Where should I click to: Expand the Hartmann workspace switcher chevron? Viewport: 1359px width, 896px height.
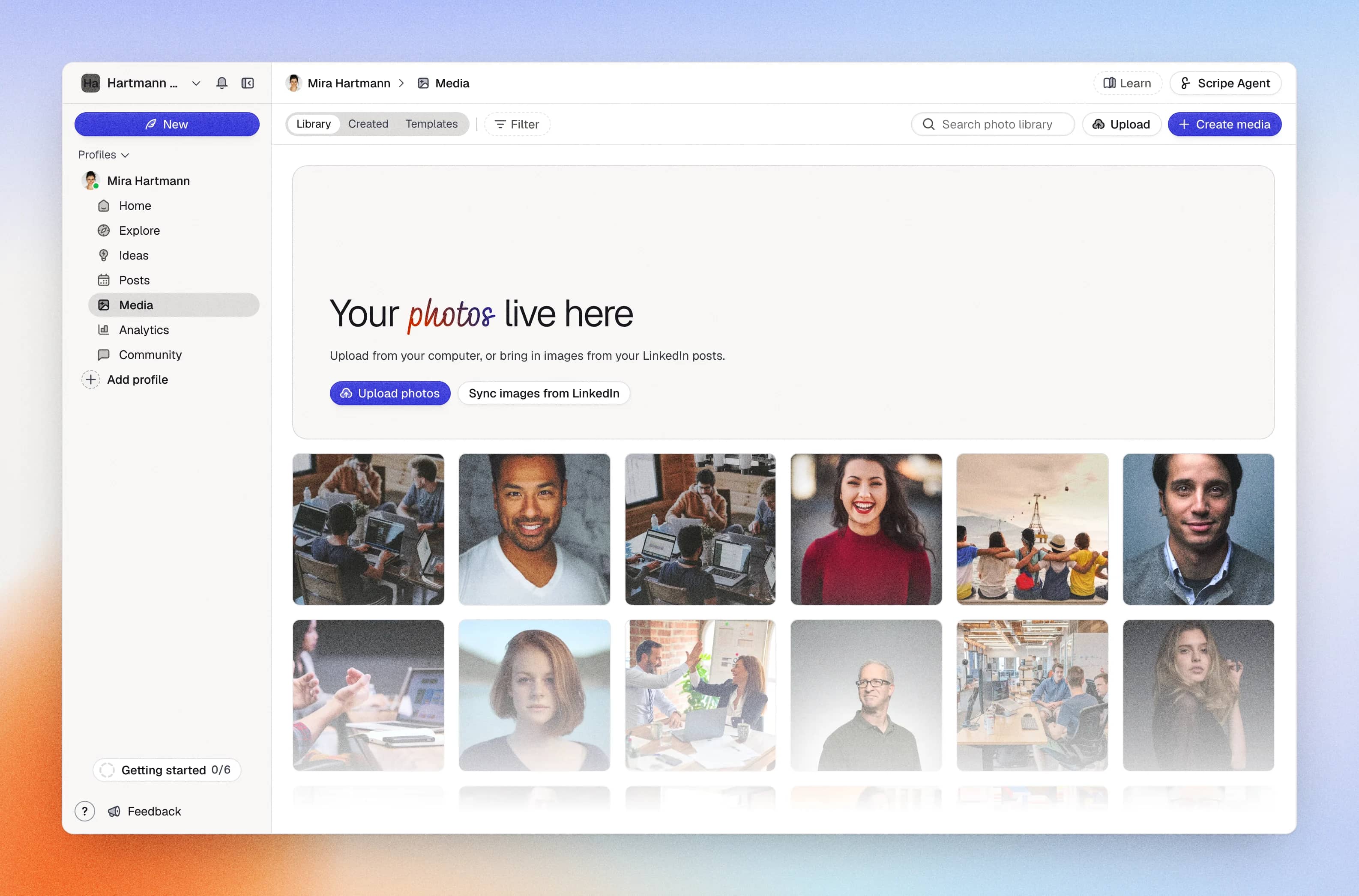point(196,83)
